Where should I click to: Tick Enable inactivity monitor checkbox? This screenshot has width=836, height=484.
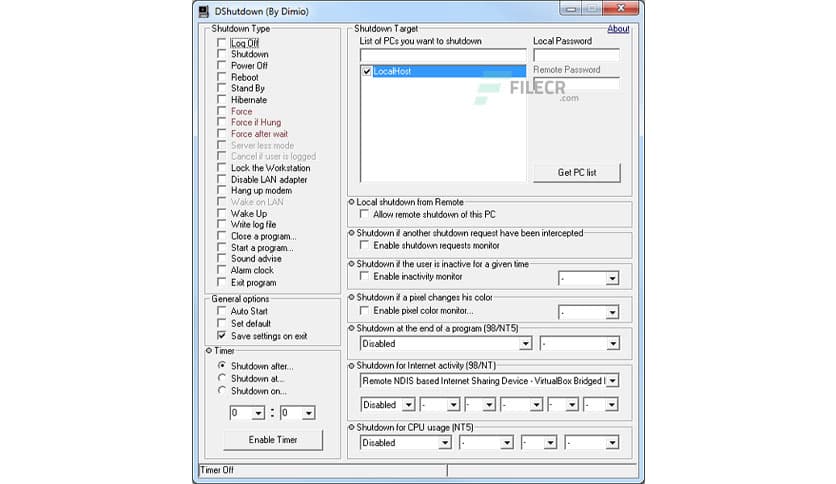[364, 276]
